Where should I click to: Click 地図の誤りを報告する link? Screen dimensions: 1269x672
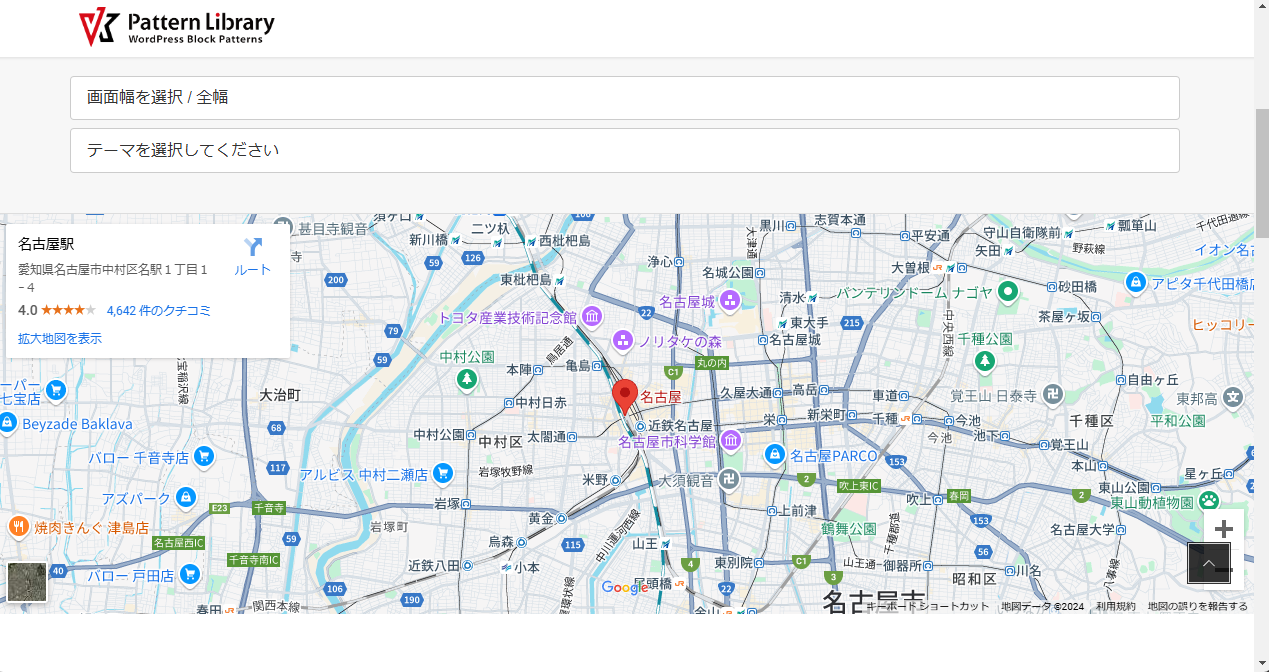[1197, 606]
